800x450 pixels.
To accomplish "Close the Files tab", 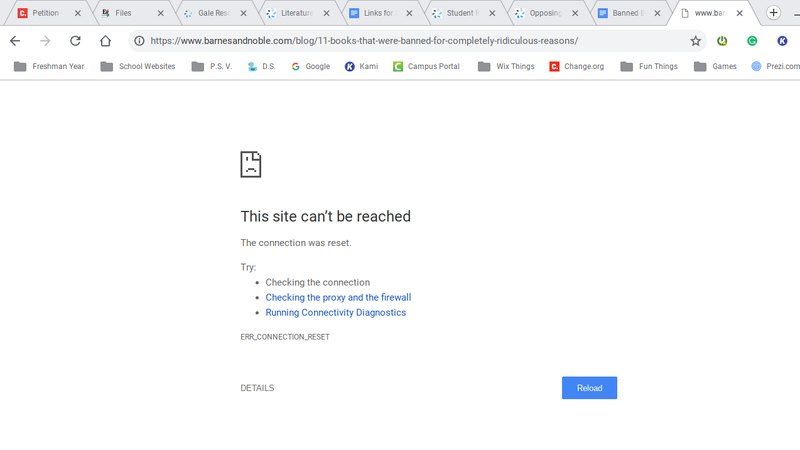I will point(161,13).
